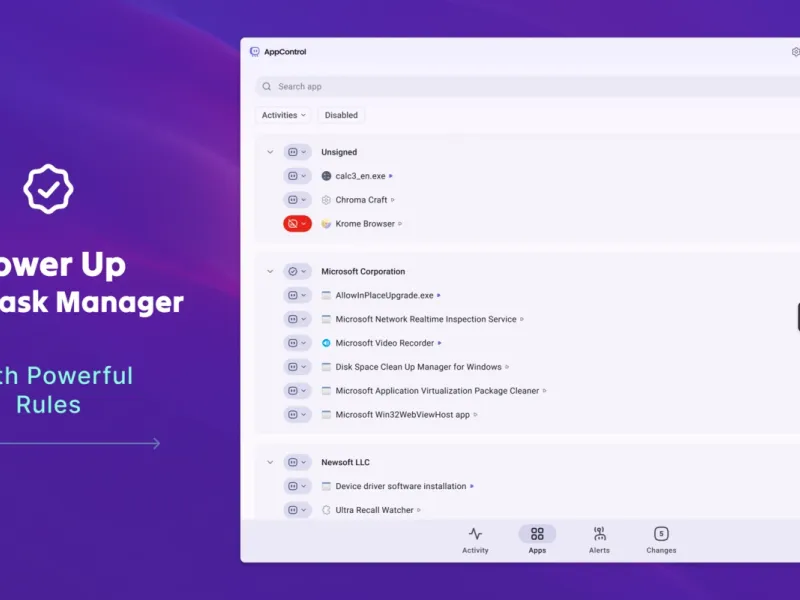This screenshot has height=600, width=800.
Task: Switch to the Activity tab
Action: [x=475, y=540]
